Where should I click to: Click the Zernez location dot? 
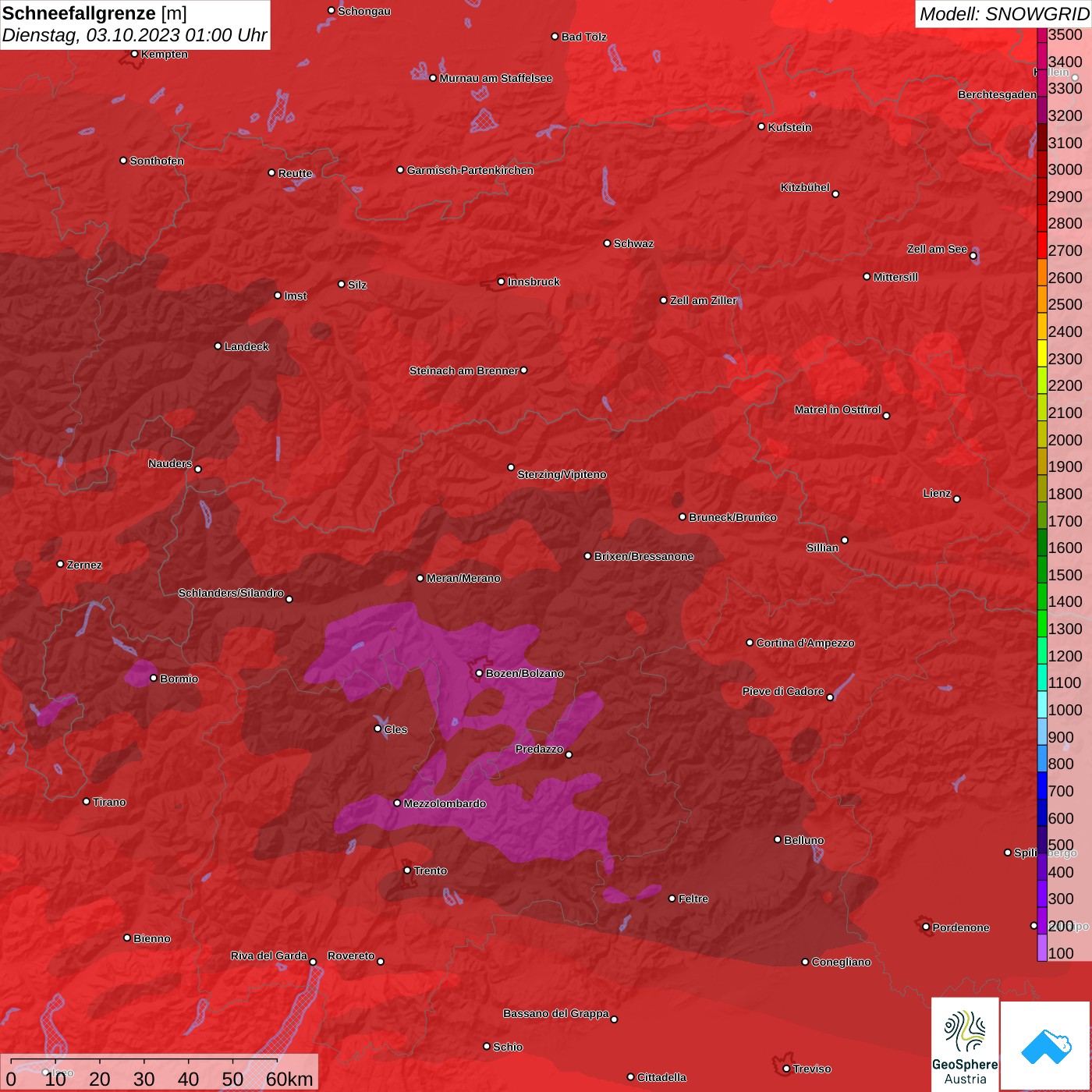(60, 564)
